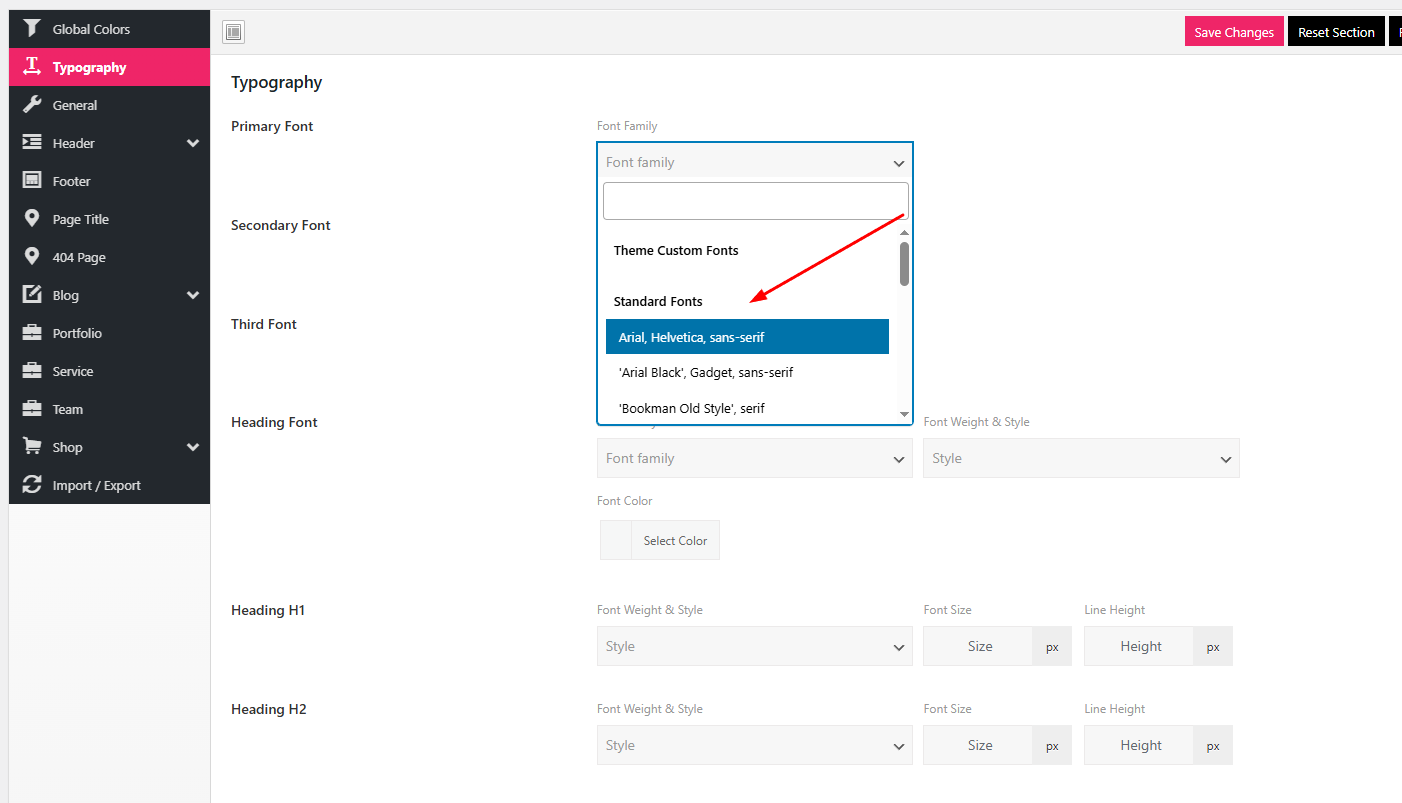This screenshot has height=803, width=1402.
Task: Open the Footer settings section
Action: 109,181
